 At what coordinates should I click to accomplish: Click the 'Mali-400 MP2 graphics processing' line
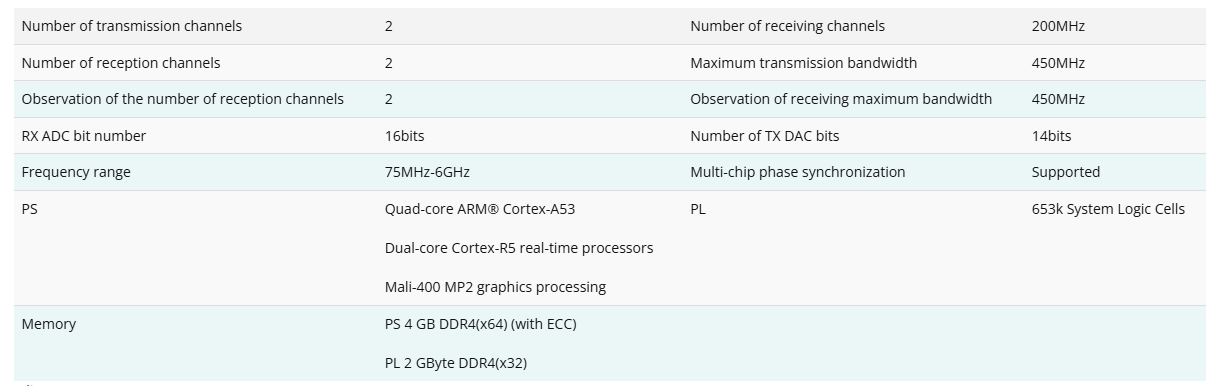pos(495,287)
